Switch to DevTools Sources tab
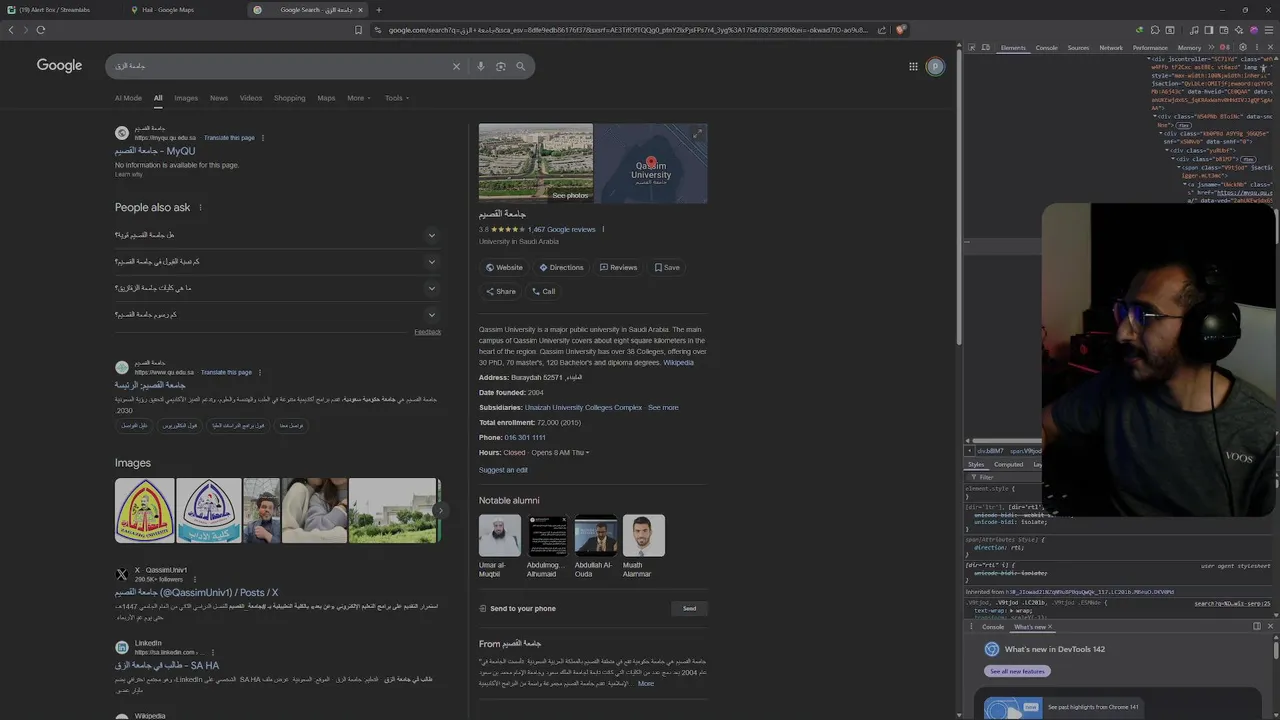The image size is (1280, 720). [x=1078, y=48]
